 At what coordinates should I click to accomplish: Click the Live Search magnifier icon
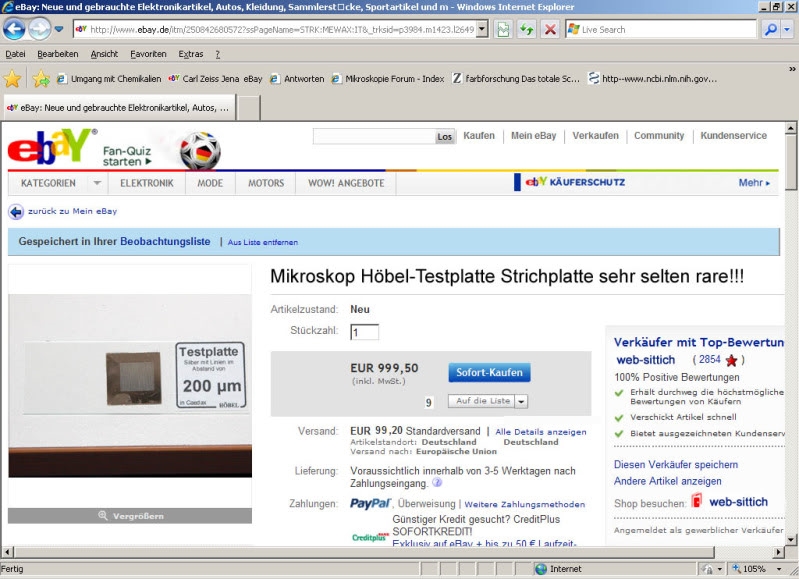point(771,29)
